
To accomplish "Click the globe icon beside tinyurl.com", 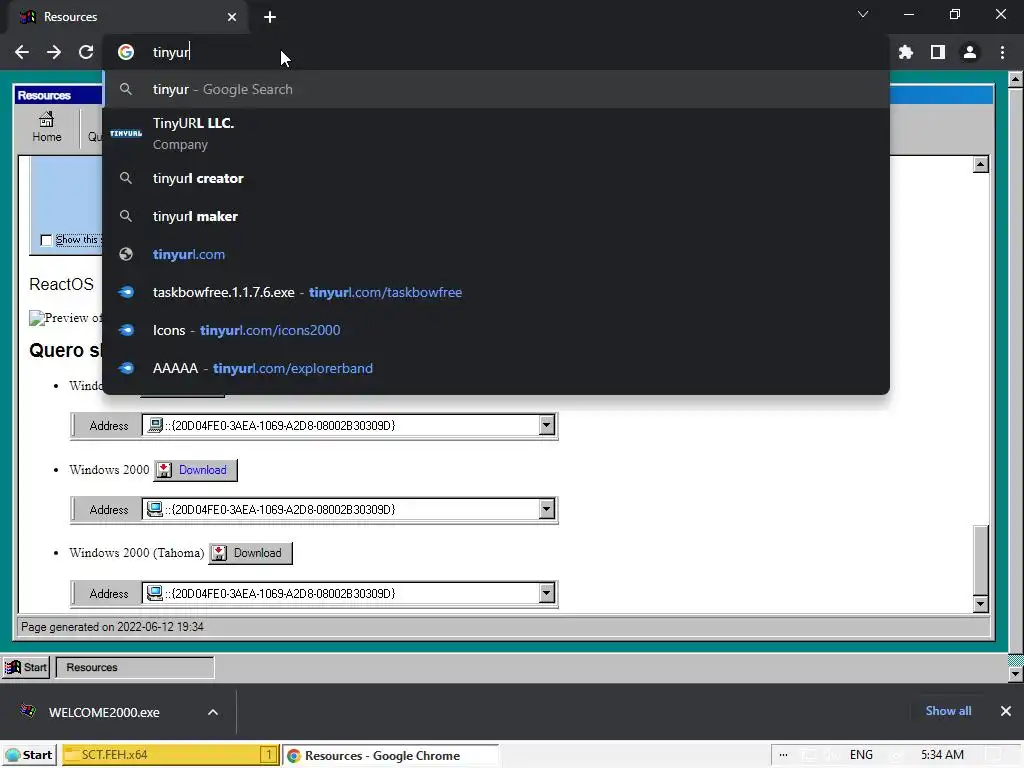I will click(x=126, y=254).
